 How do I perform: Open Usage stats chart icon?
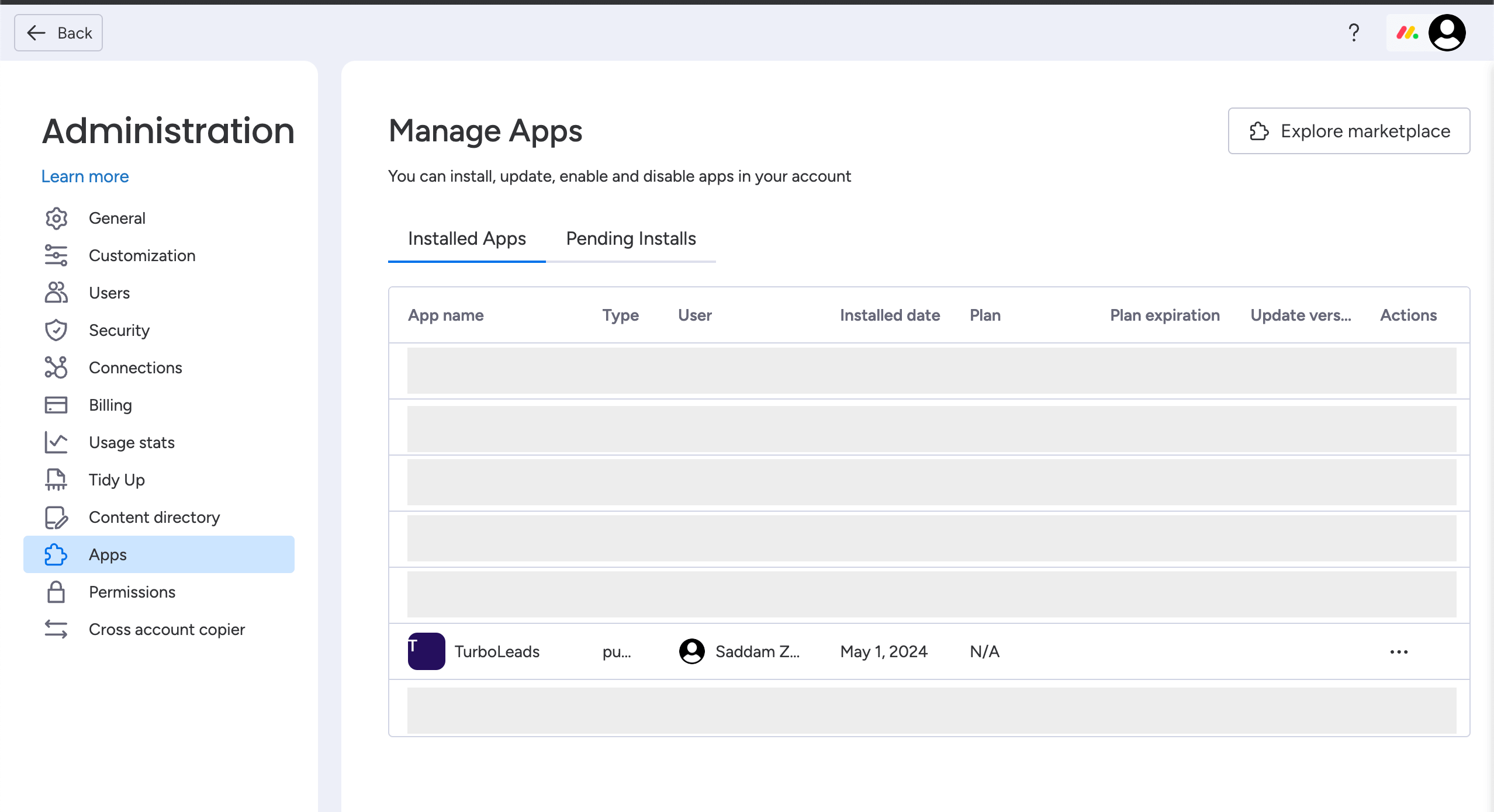pyautogui.click(x=56, y=443)
